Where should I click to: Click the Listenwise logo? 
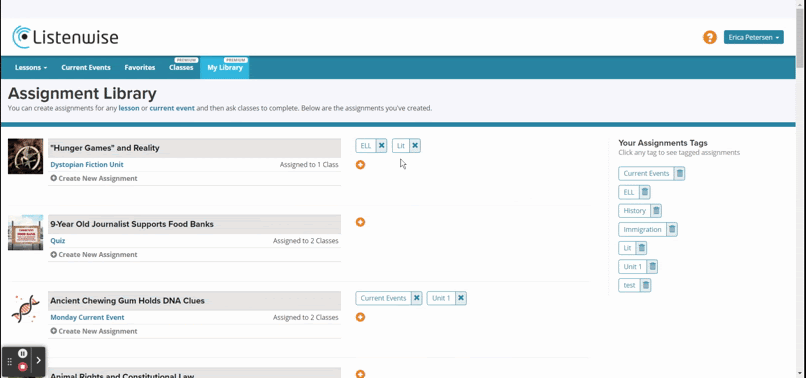point(65,37)
